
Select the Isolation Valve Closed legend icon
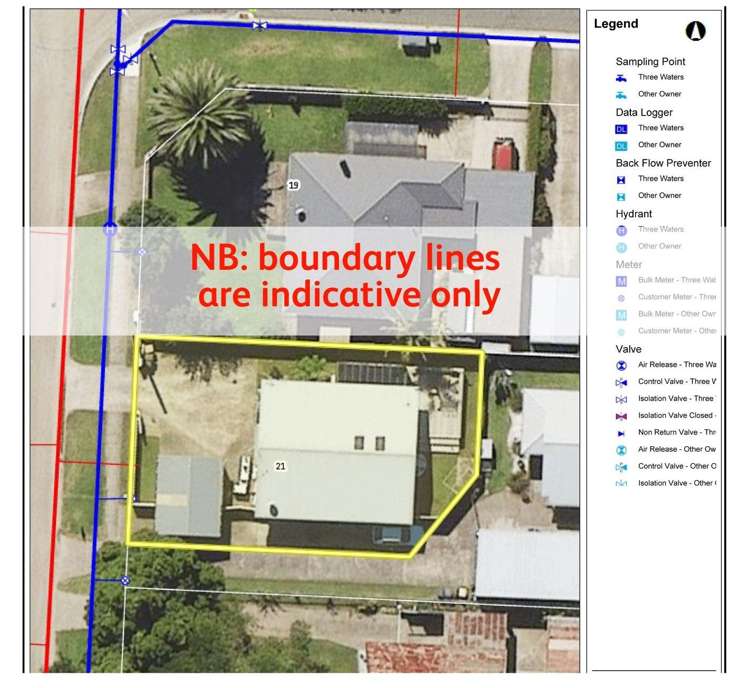pyautogui.click(x=621, y=416)
